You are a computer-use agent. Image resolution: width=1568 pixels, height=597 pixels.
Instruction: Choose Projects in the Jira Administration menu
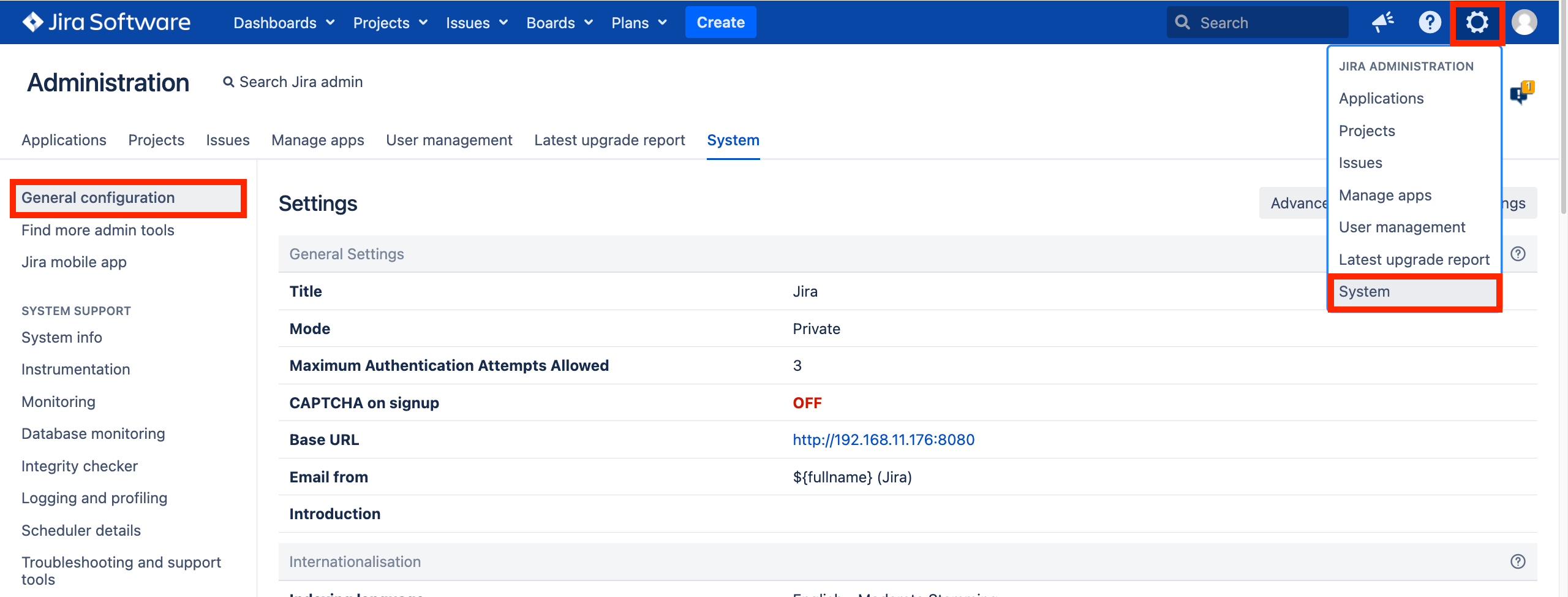click(x=1367, y=131)
